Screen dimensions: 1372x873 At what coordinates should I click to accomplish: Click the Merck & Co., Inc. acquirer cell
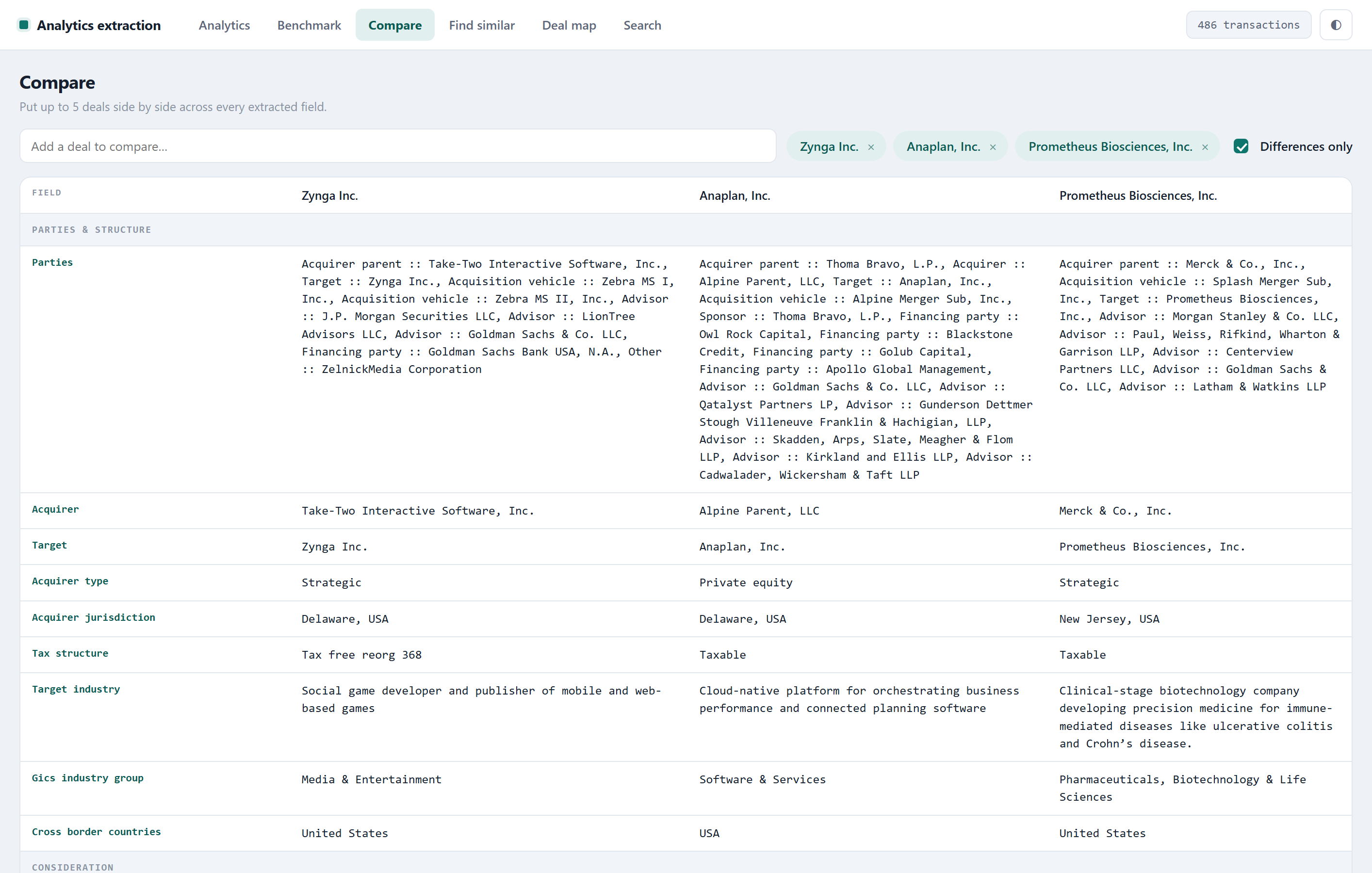click(1115, 511)
